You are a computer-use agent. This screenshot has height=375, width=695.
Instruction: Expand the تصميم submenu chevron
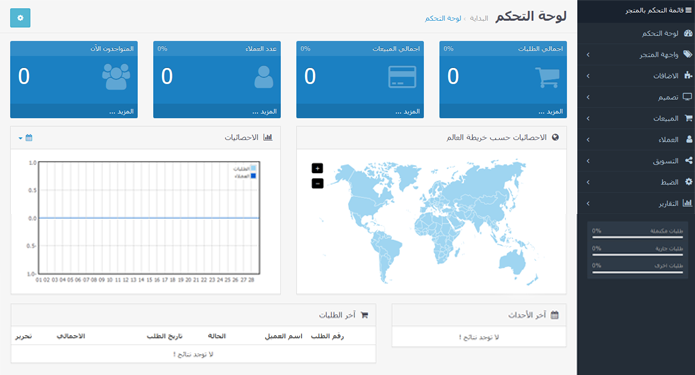tap(588, 97)
